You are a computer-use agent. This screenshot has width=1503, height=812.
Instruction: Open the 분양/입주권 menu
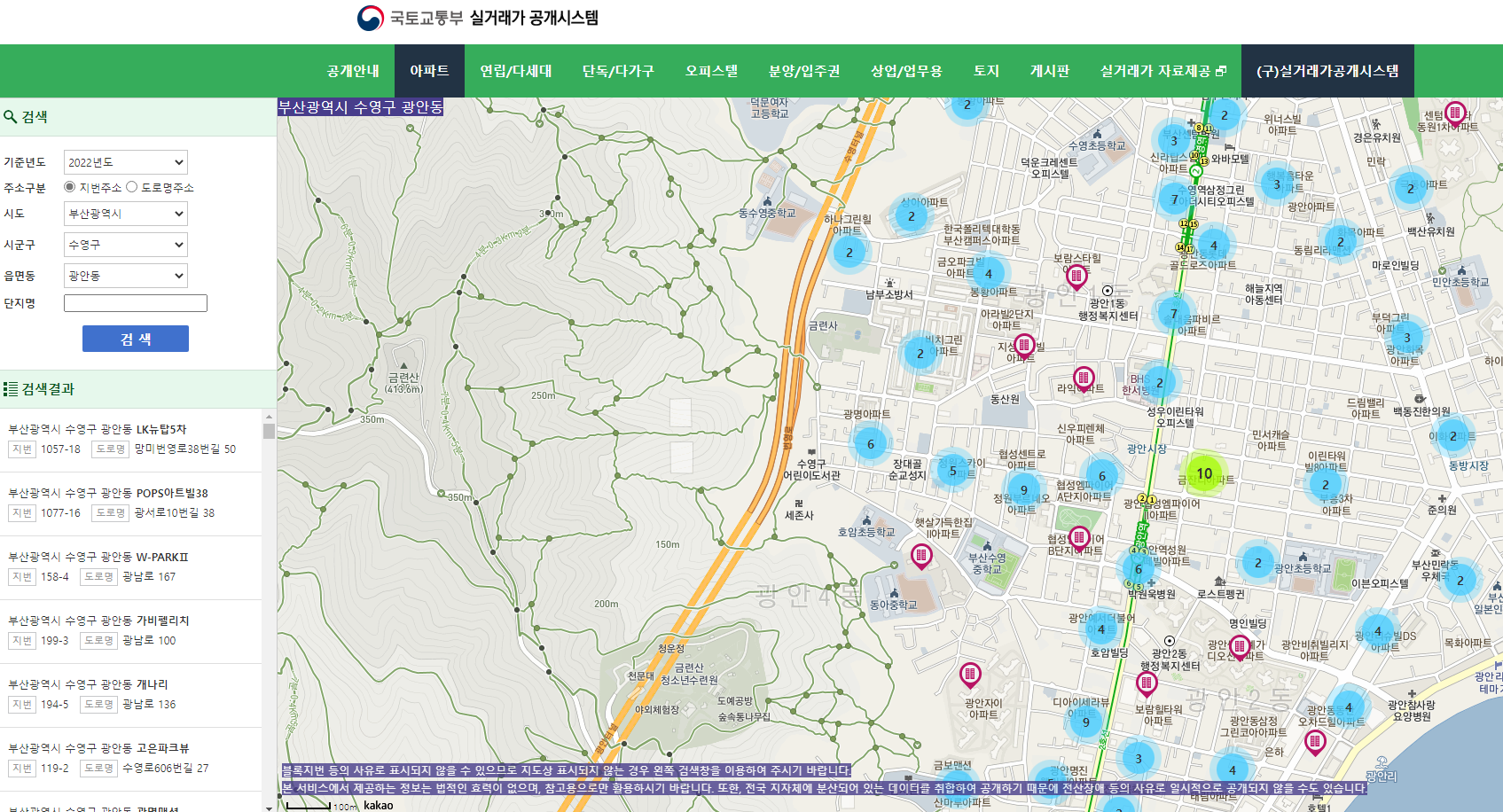[804, 71]
